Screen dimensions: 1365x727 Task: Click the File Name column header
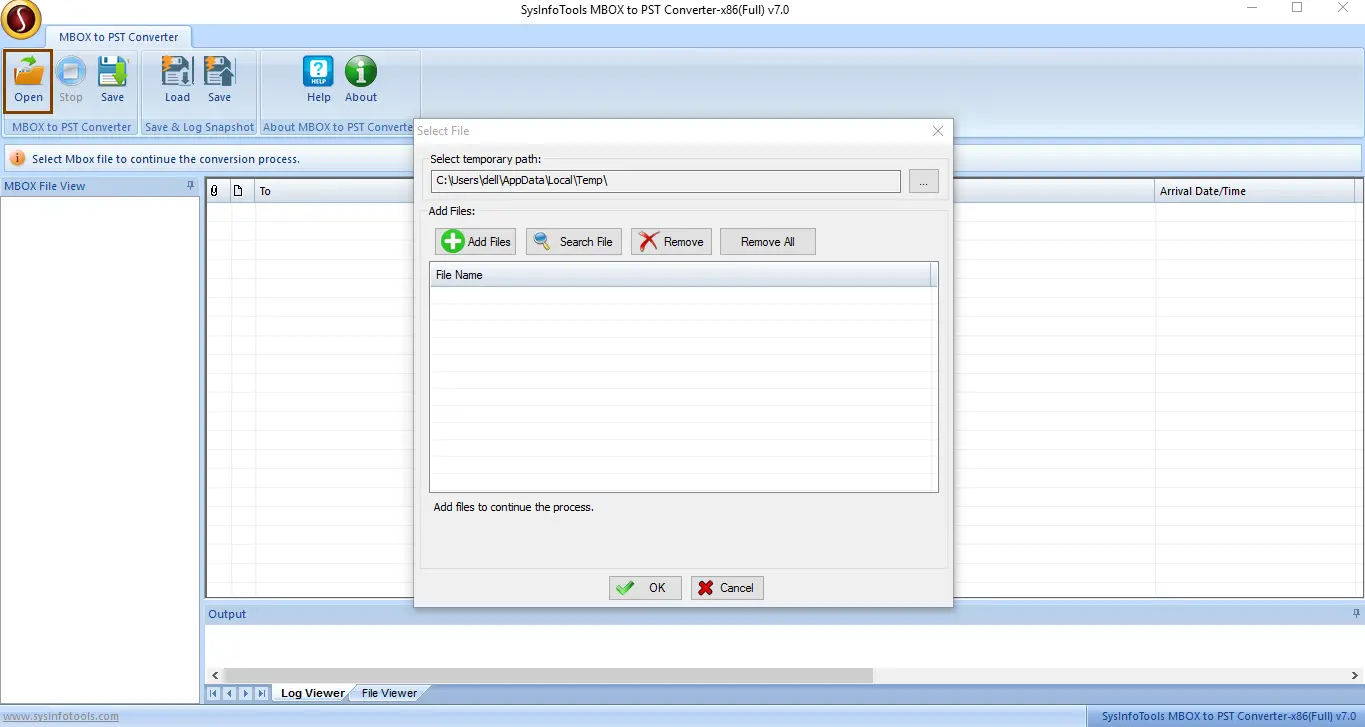[x=680, y=275]
